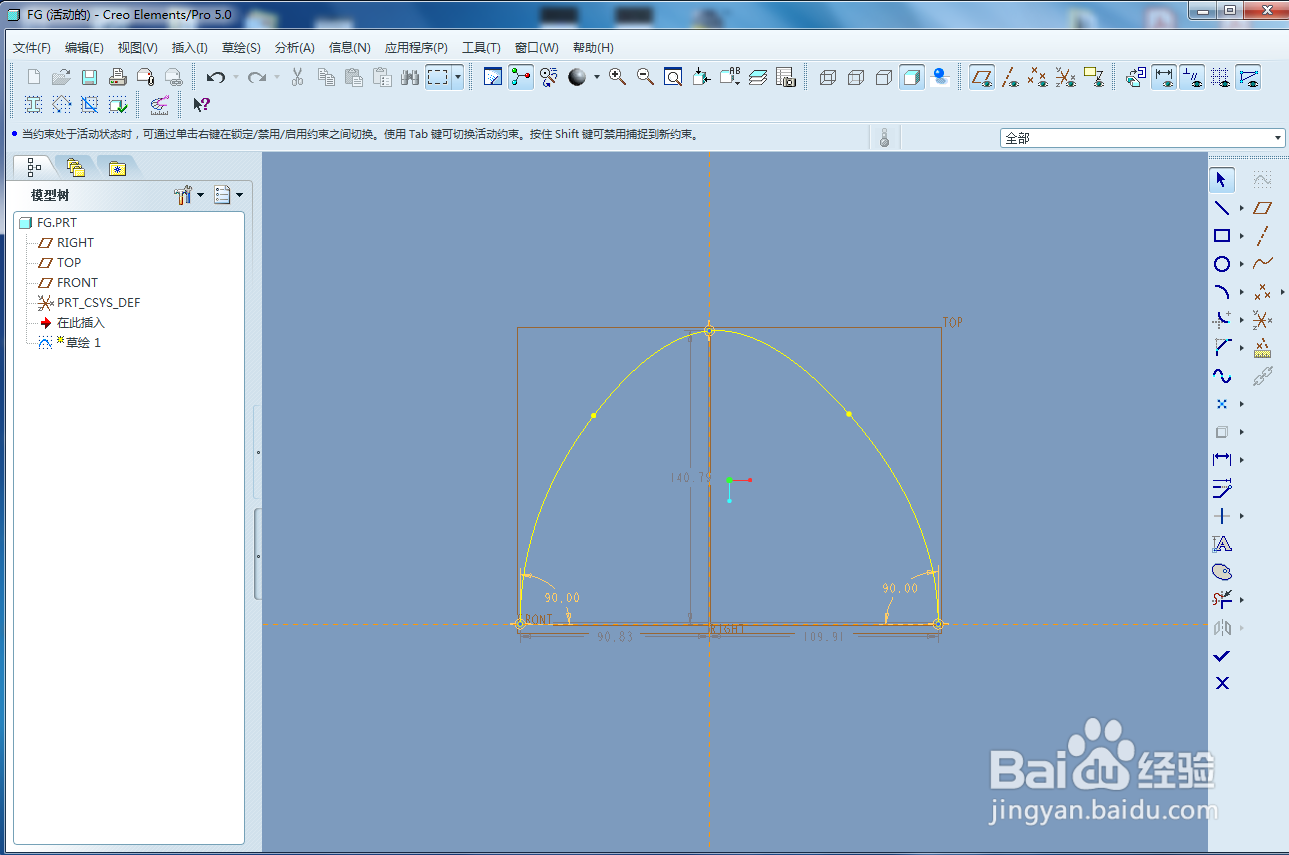This screenshot has width=1289, height=855.
Task: Select PRT_CSYS_DEF in the model tree
Action: pyautogui.click(x=89, y=303)
